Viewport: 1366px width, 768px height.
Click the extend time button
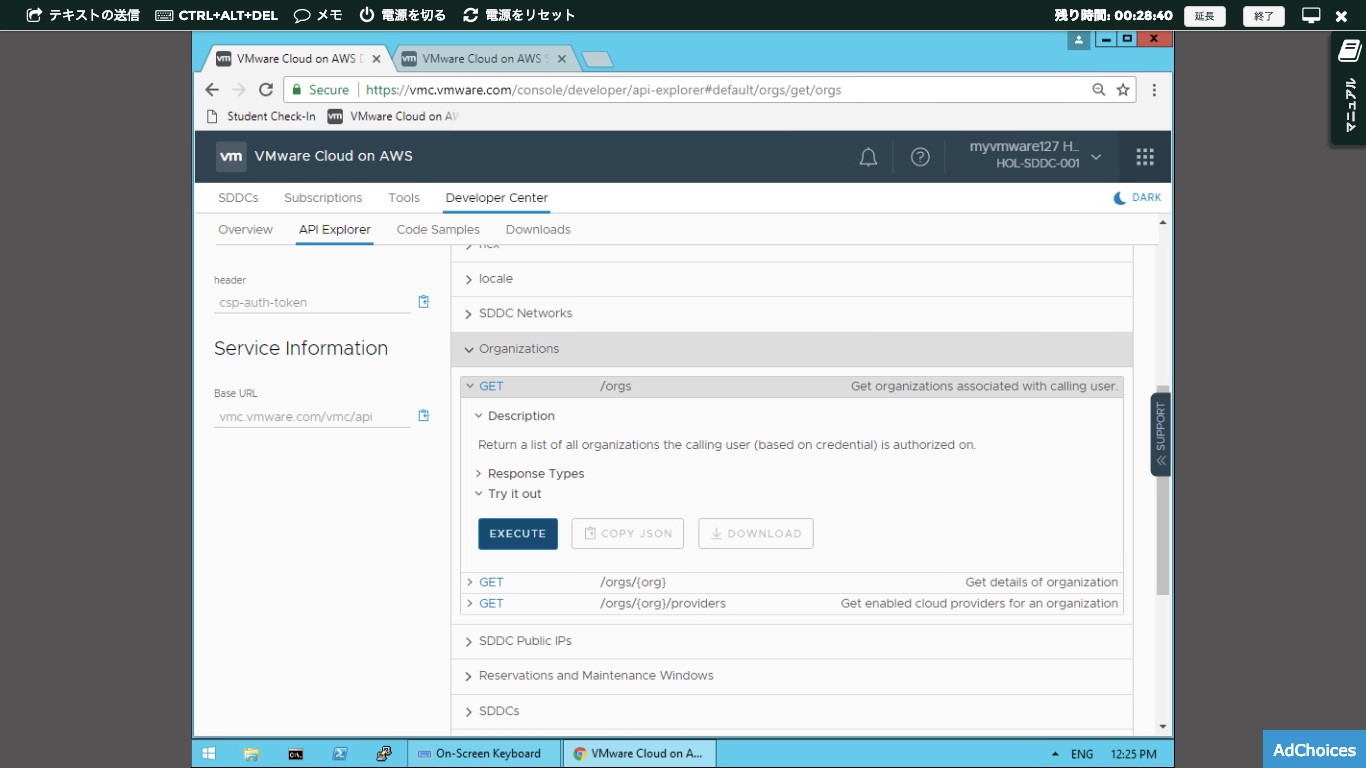1205,16
